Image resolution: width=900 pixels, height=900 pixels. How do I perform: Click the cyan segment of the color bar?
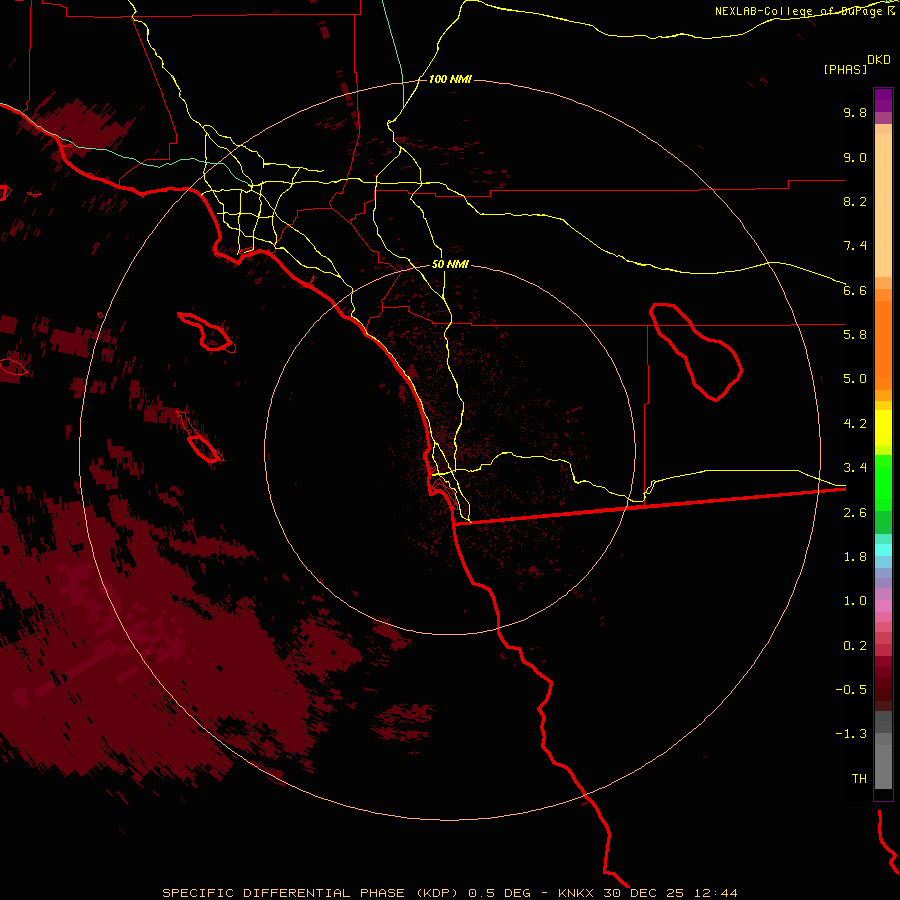point(883,550)
